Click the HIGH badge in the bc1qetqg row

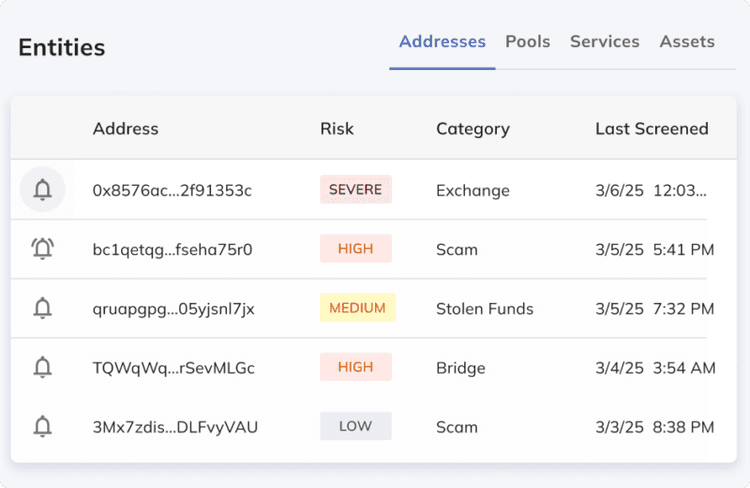click(356, 249)
